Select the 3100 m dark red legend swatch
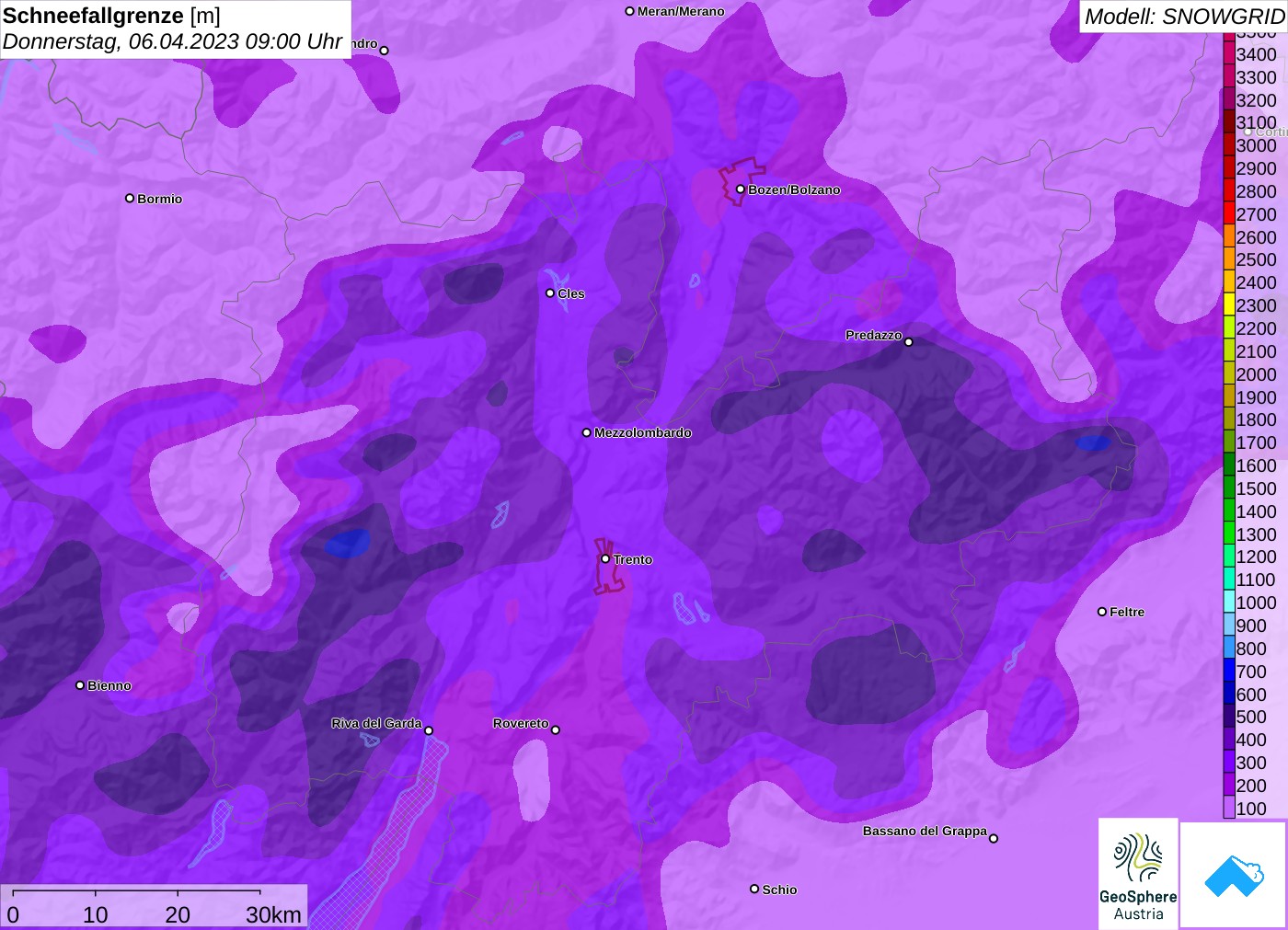Screen dimensions: 1288x930 (x=1229, y=122)
